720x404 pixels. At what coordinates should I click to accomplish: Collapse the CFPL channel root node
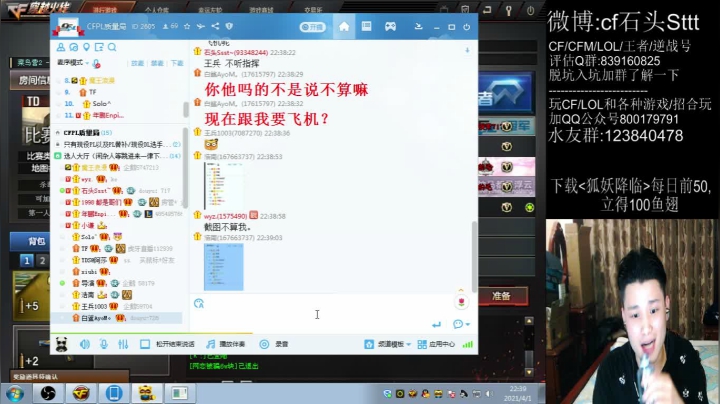57,133
